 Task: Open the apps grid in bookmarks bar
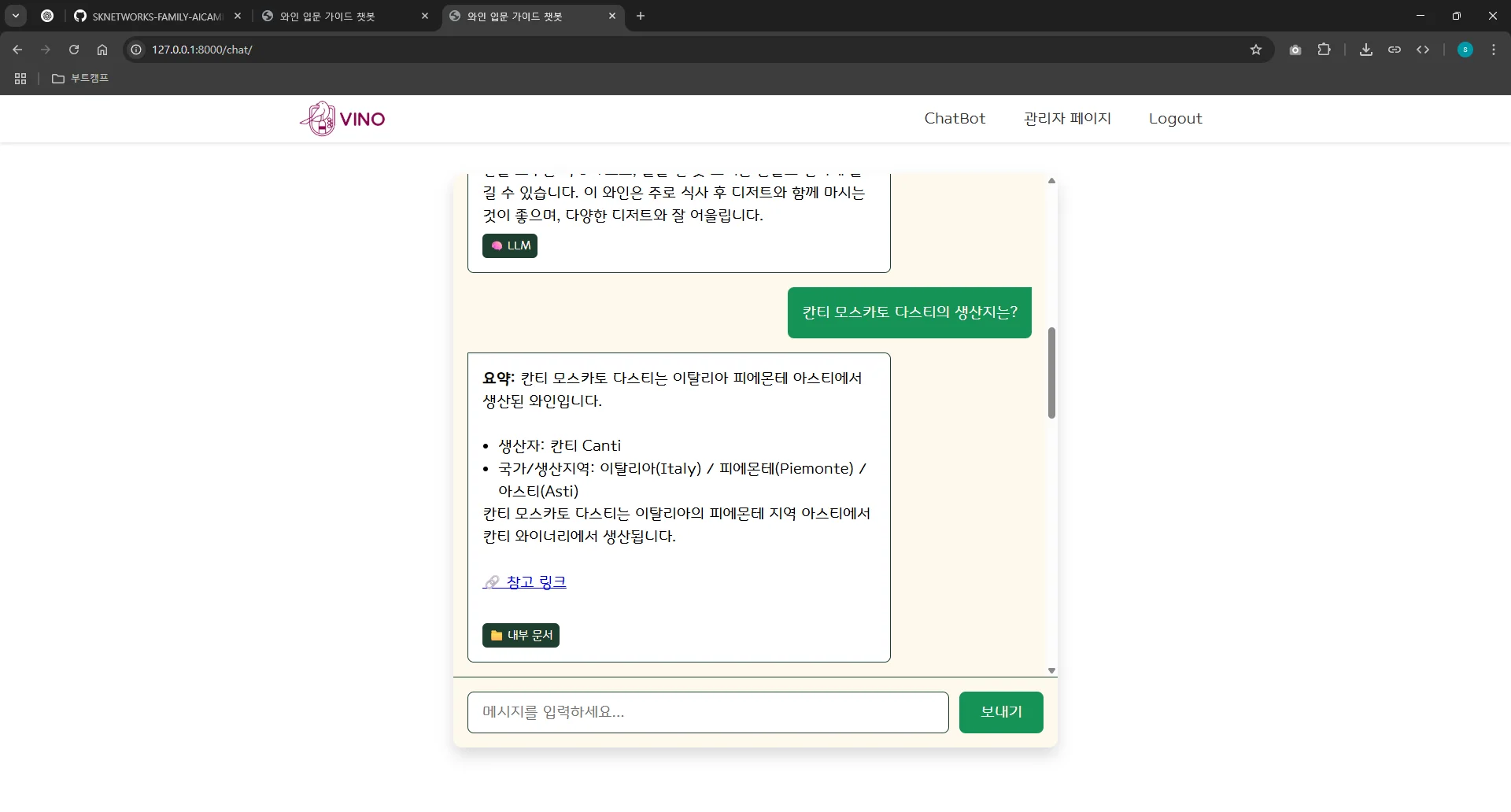click(20, 79)
